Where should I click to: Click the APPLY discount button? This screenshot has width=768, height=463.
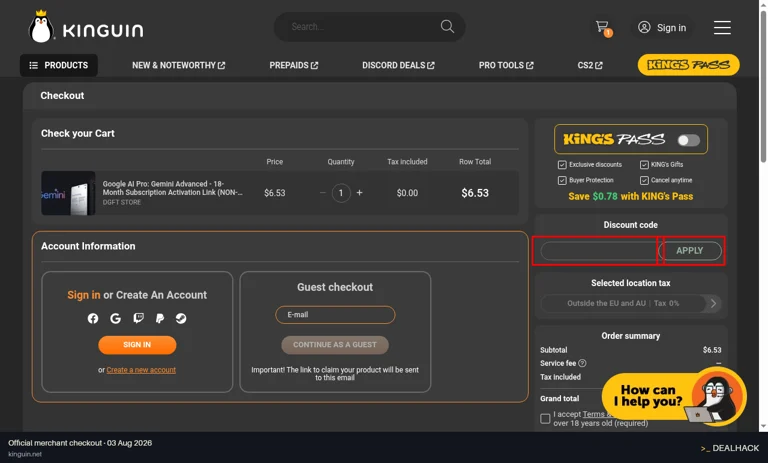coord(690,251)
